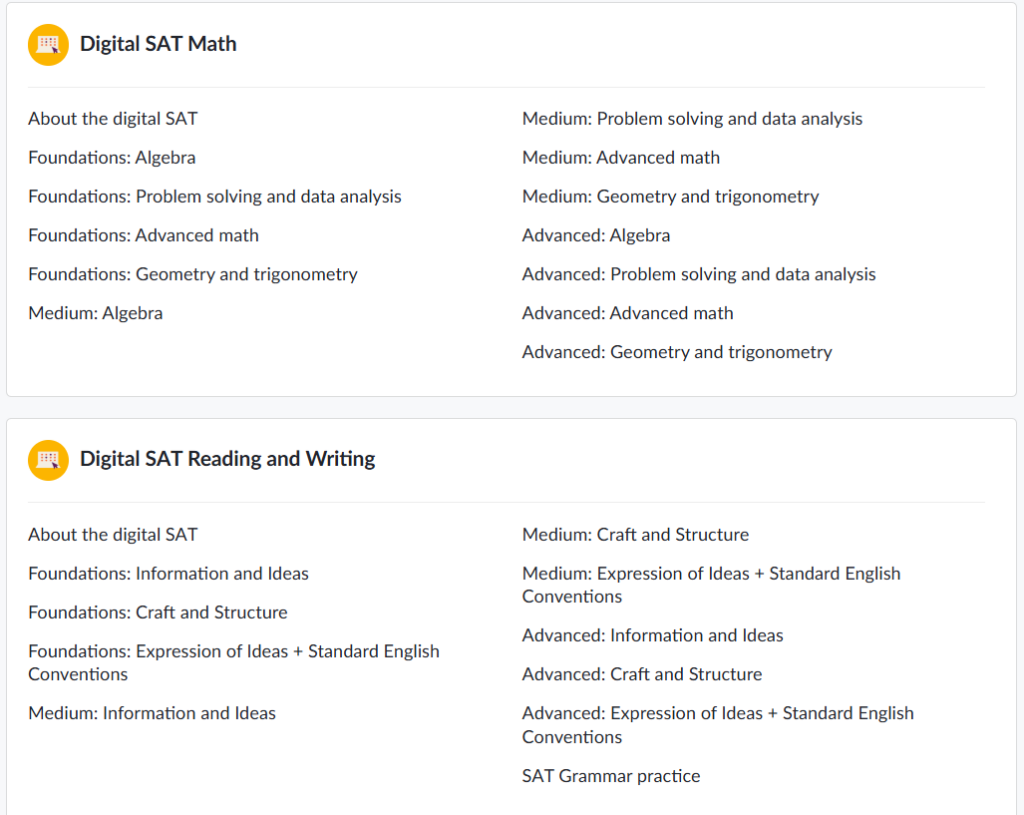The width and height of the screenshot is (1024, 815).
Task: Open Advanced: Craft and Structure
Action: point(642,674)
